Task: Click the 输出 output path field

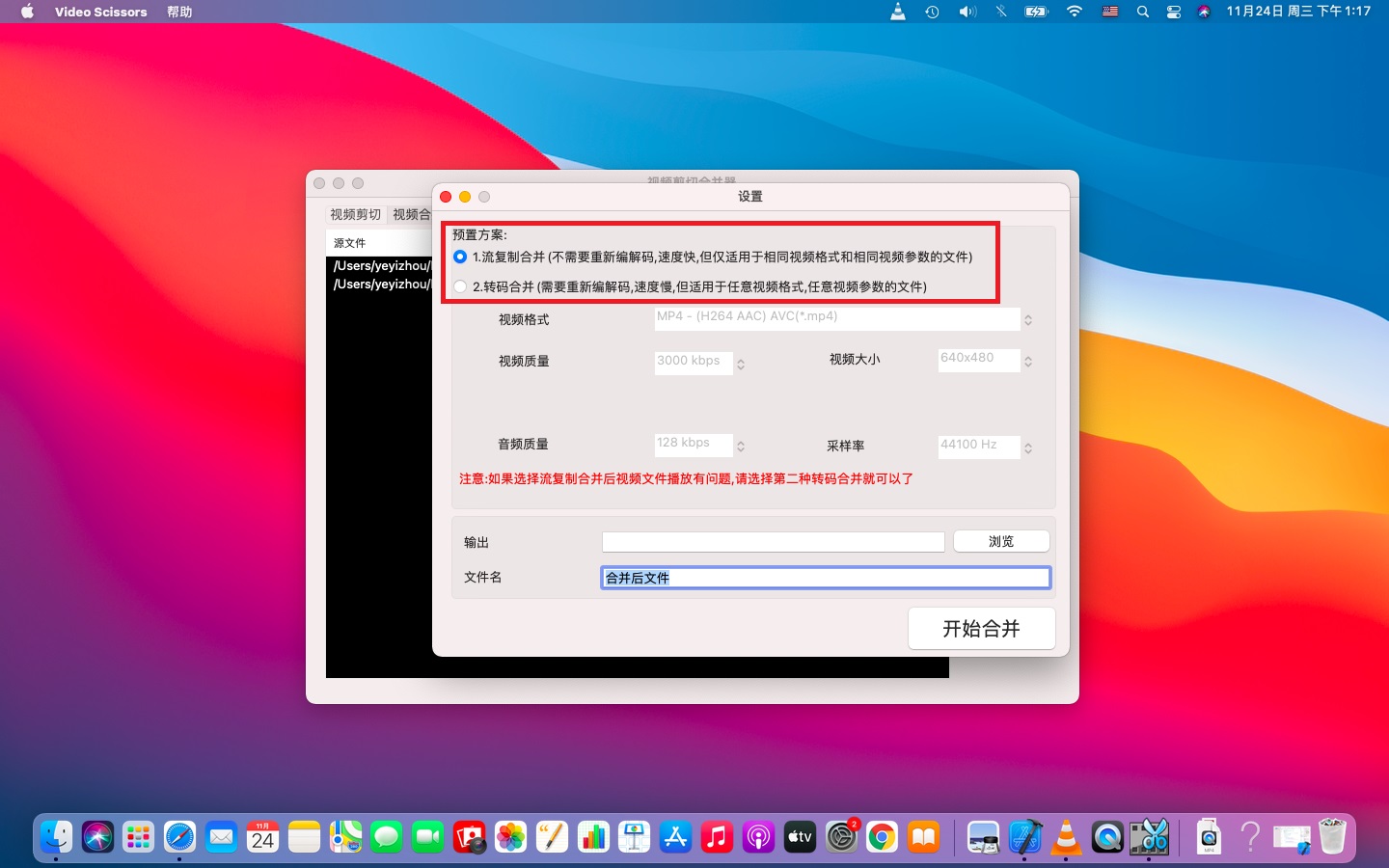Action: coord(773,542)
